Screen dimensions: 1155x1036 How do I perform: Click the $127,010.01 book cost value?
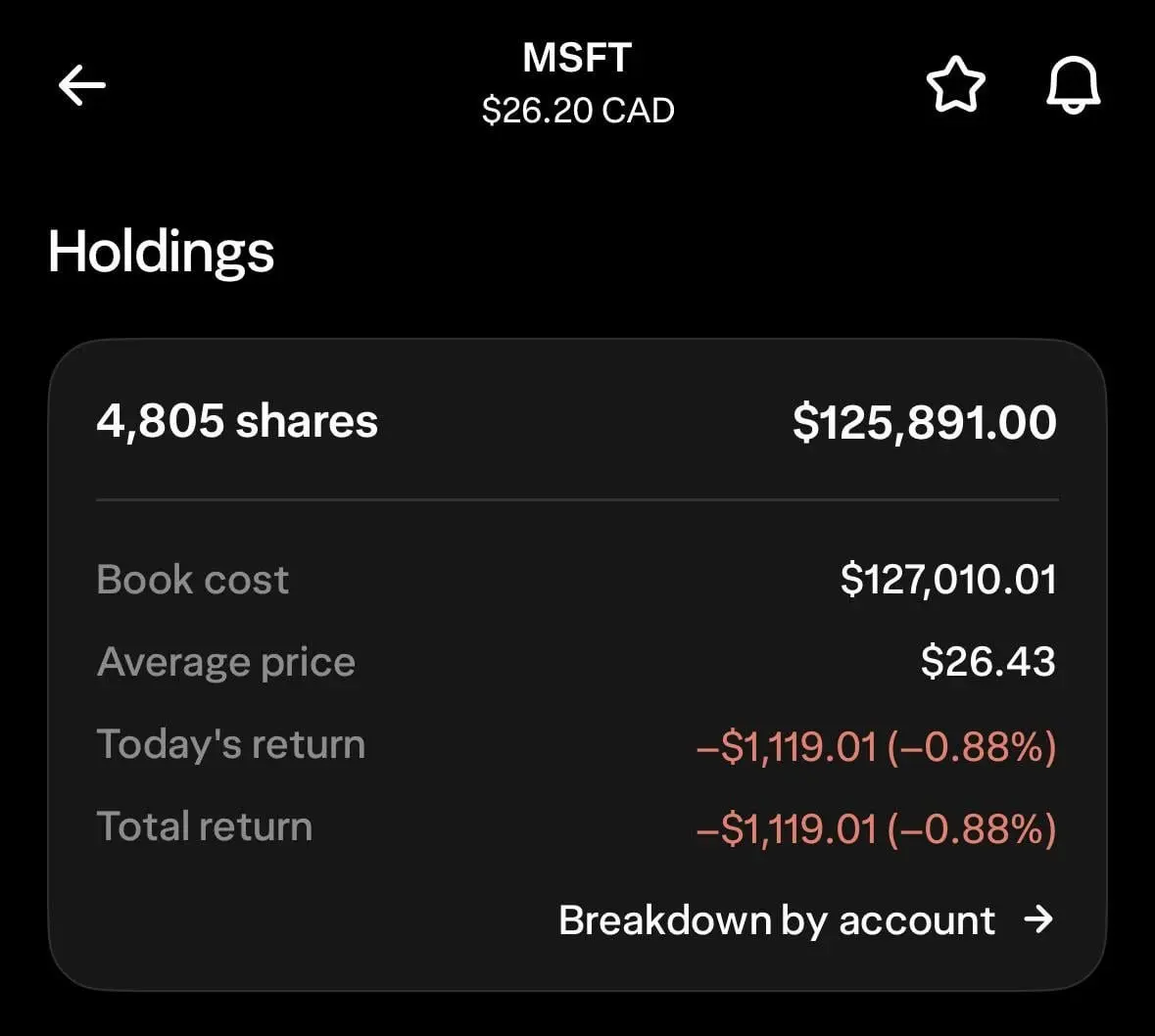tap(948, 580)
